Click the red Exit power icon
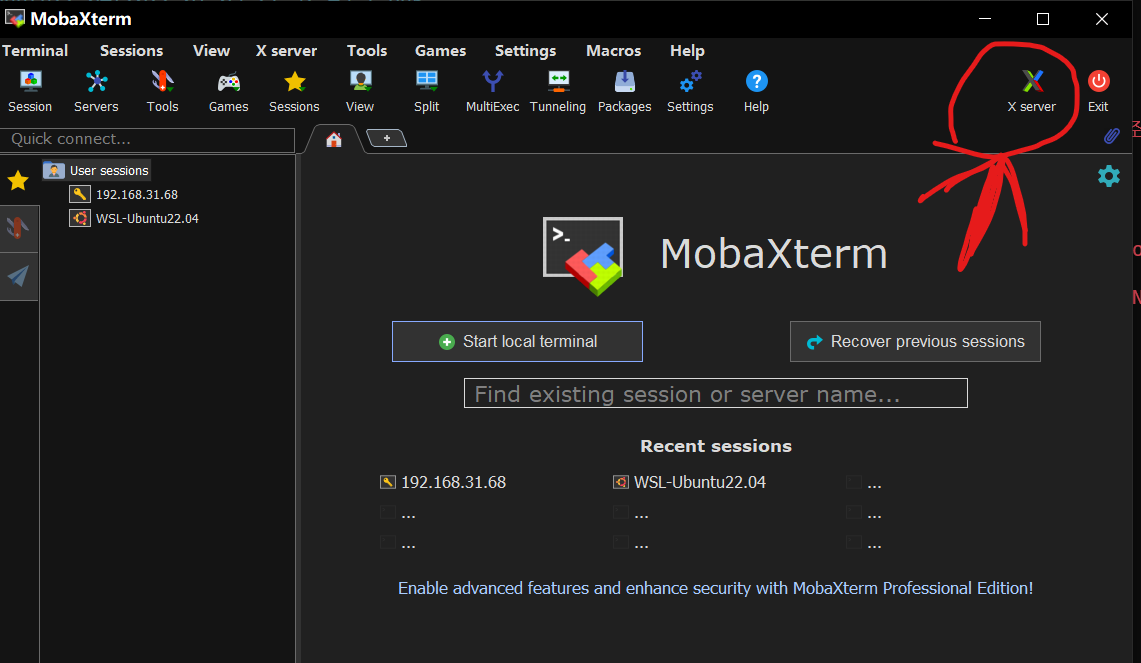Image resolution: width=1141 pixels, height=663 pixels. coord(1098,92)
